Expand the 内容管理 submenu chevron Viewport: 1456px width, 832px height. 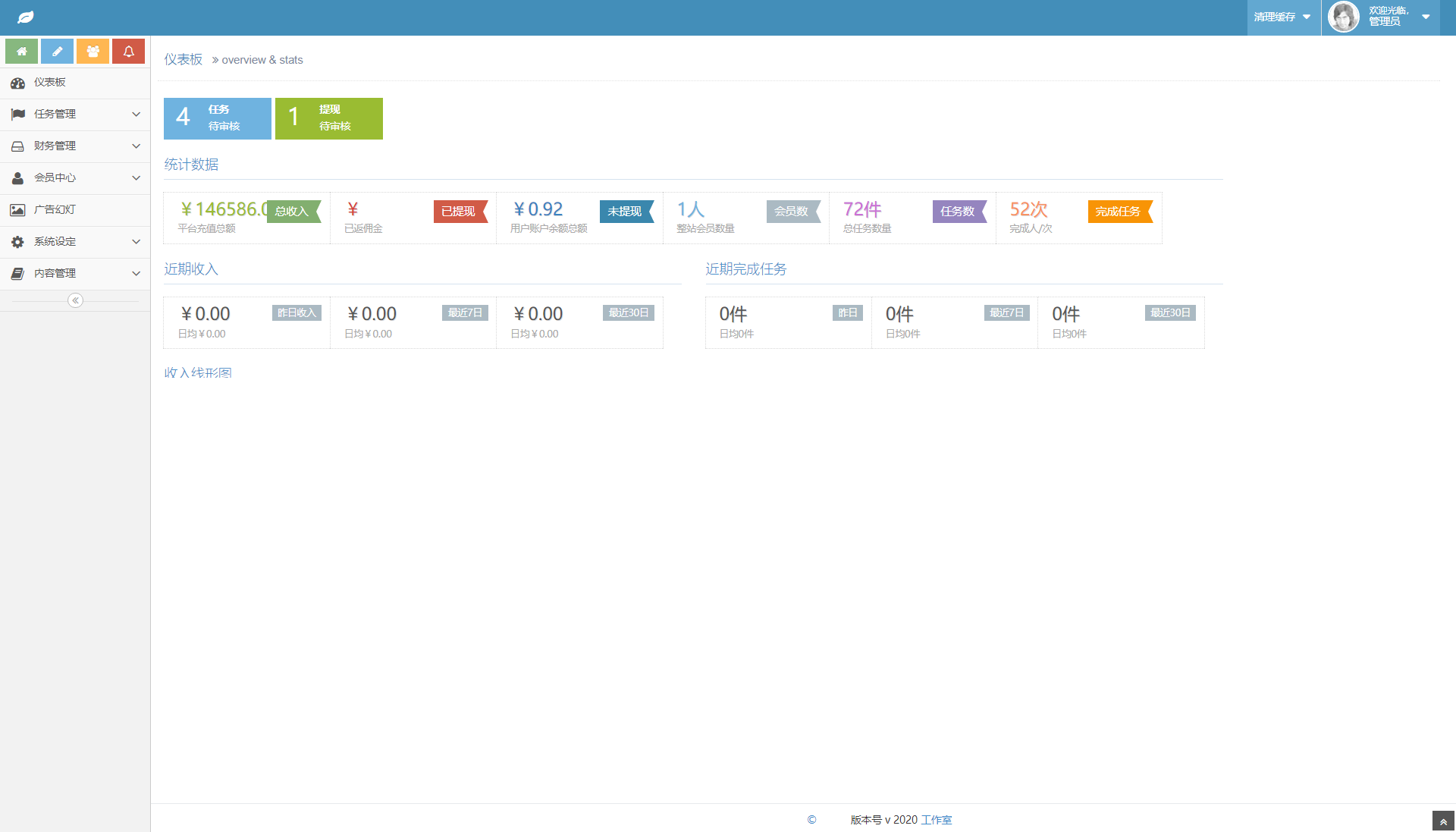[x=136, y=274]
